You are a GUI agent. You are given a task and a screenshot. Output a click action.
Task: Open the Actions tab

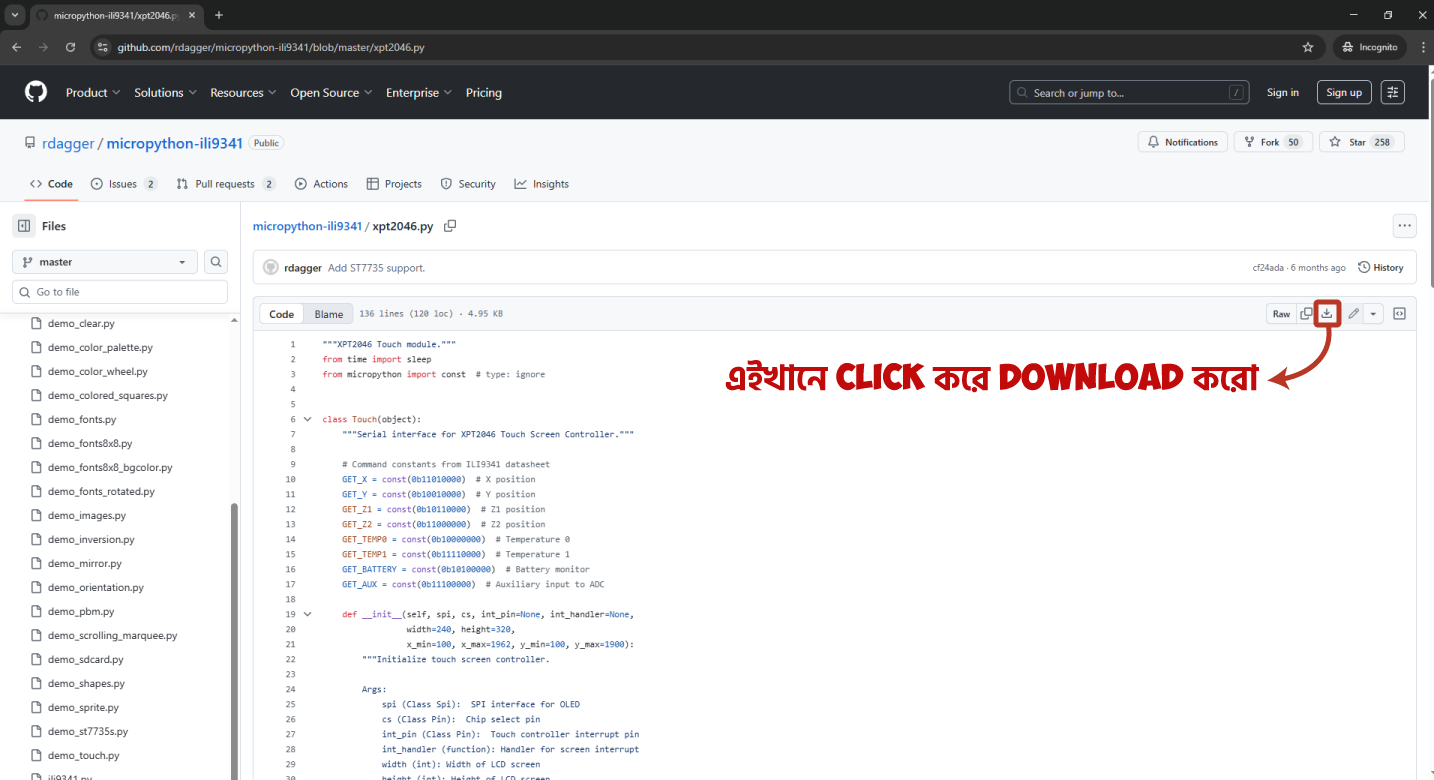point(321,184)
